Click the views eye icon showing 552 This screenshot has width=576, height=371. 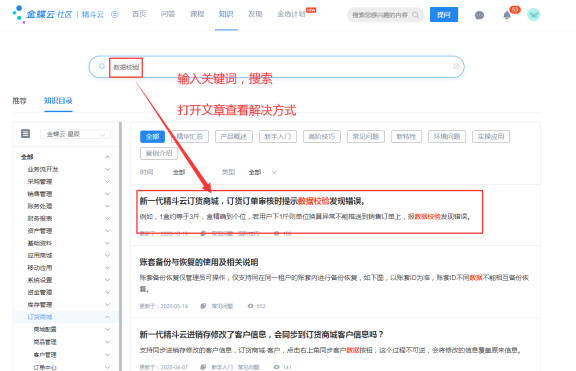pyautogui.click(x=251, y=306)
